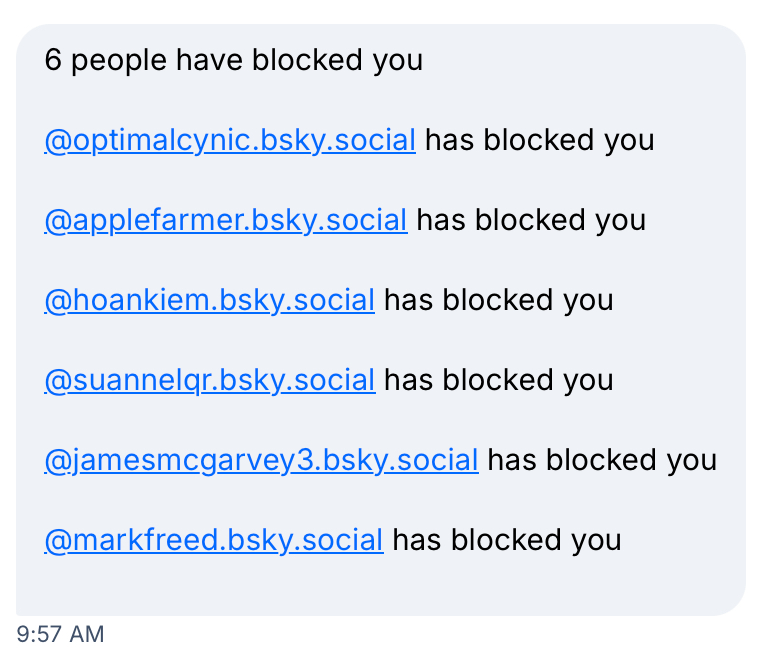The width and height of the screenshot is (764, 664).
Task: Open the @optimalcynic.bsky.social profile link
Action: pos(229,140)
